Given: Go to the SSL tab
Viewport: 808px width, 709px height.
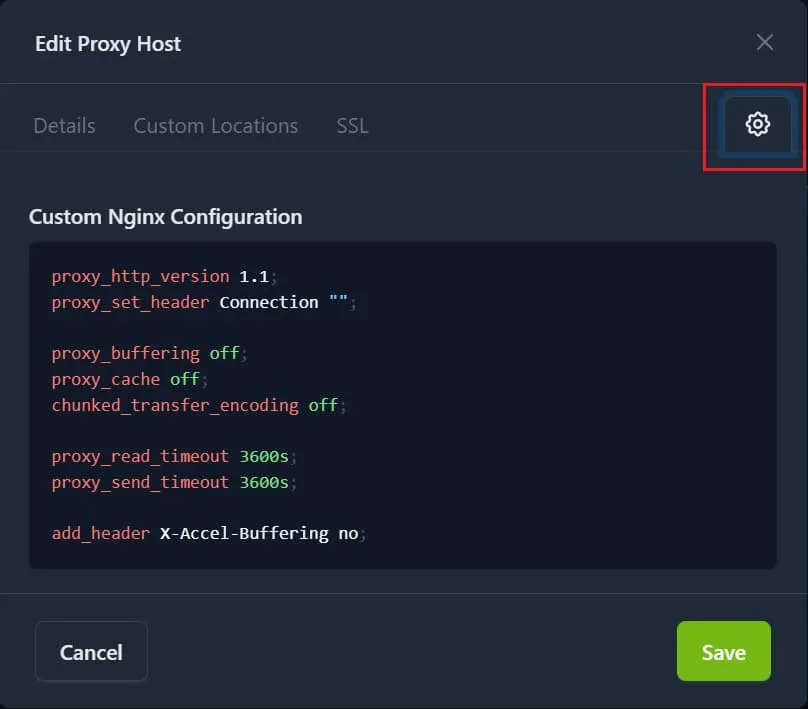Looking at the screenshot, I should 352,126.
